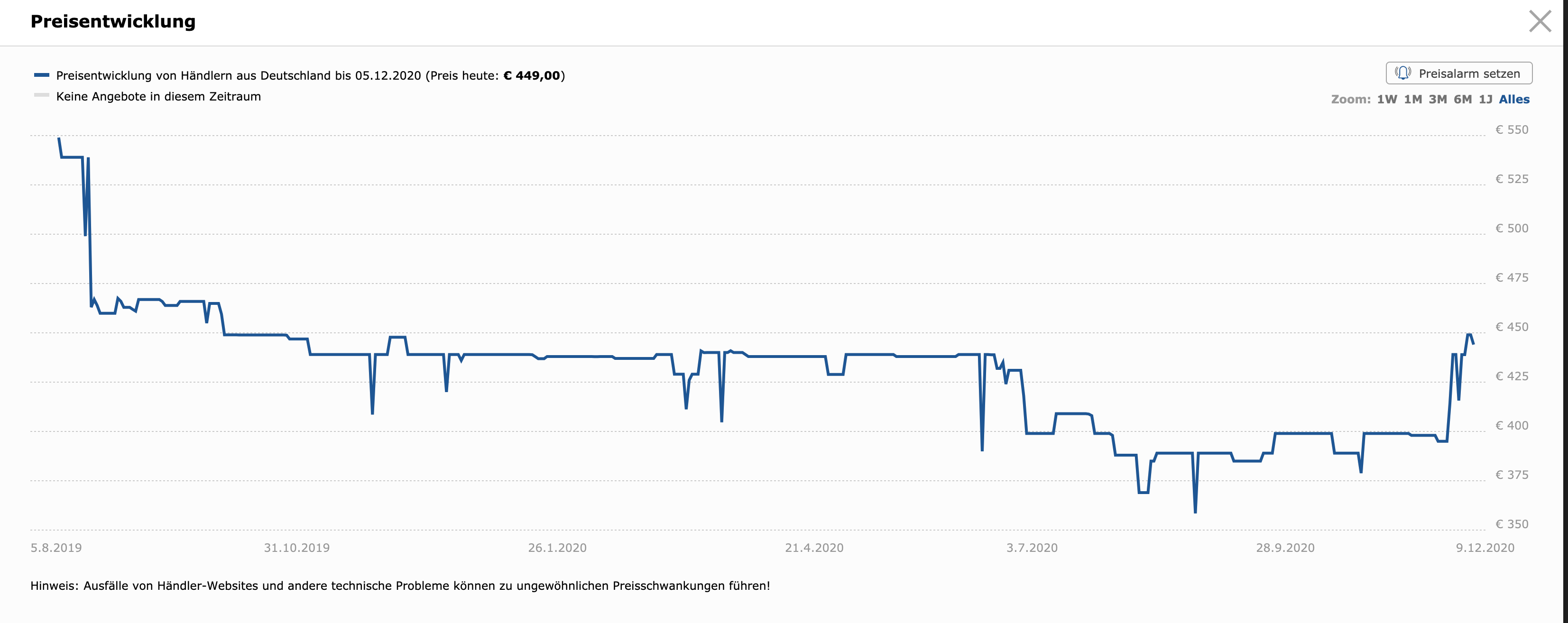Click the bell icon for price alarm

[1402, 73]
